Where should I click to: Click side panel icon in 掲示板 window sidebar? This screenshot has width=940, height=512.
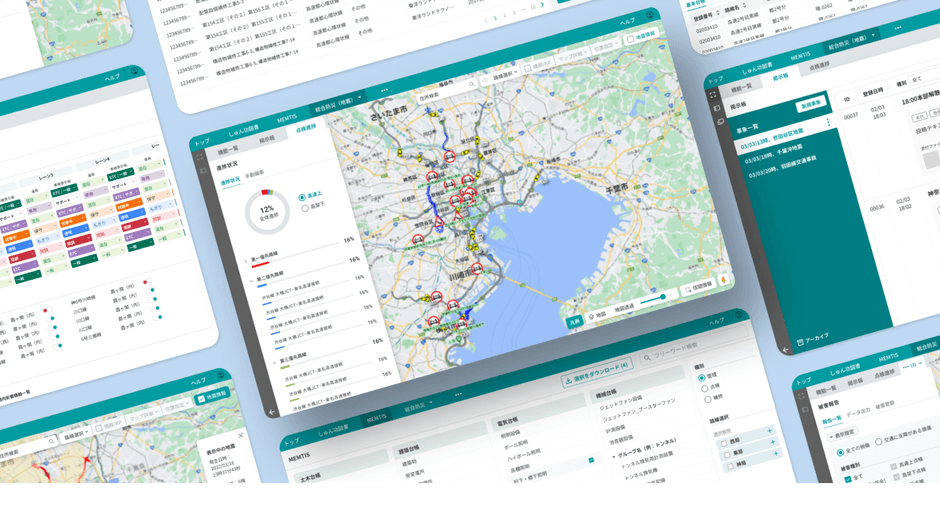(x=717, y=109)
